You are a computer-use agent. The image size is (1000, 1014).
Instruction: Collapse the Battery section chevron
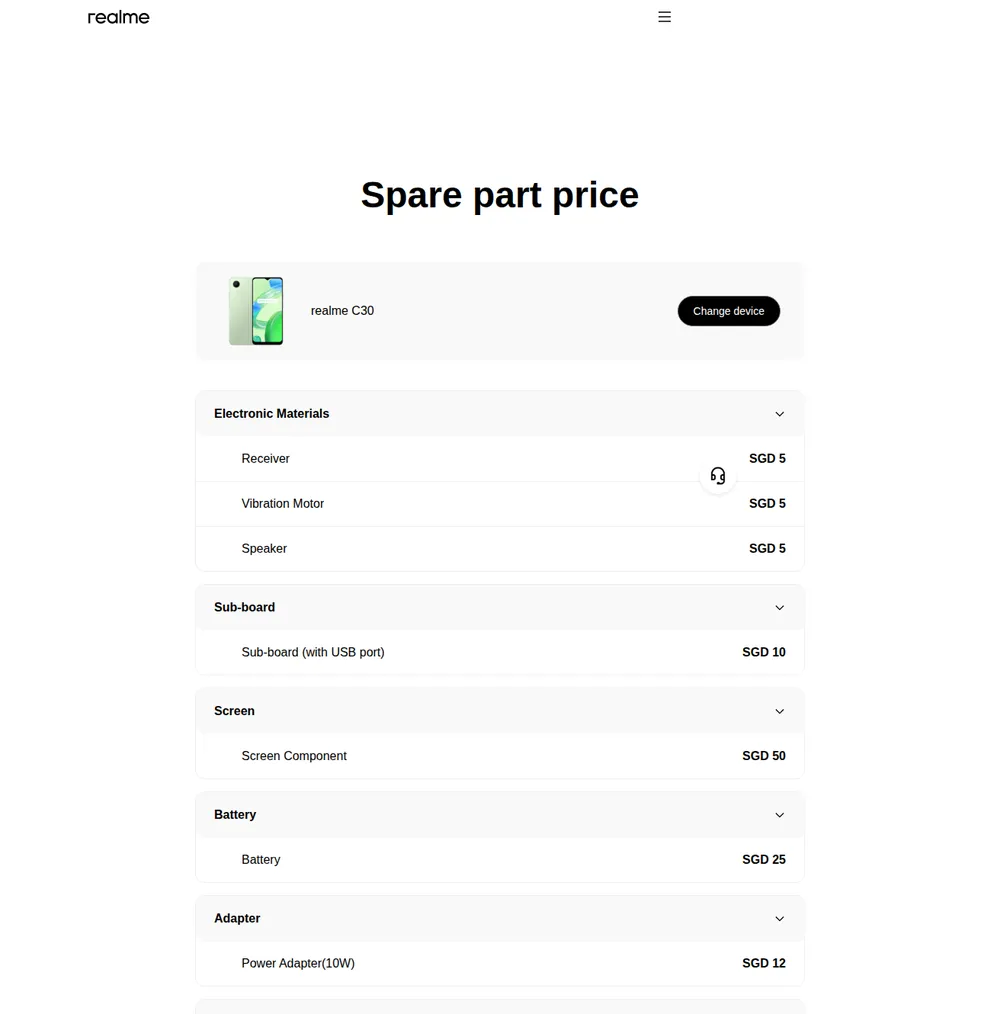coord(779,815)
